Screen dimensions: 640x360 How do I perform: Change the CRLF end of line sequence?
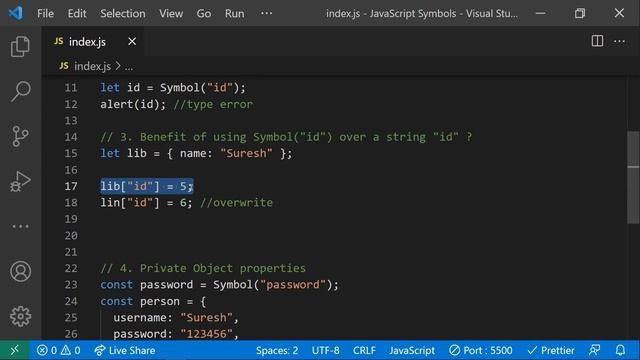tap(364, 350)
